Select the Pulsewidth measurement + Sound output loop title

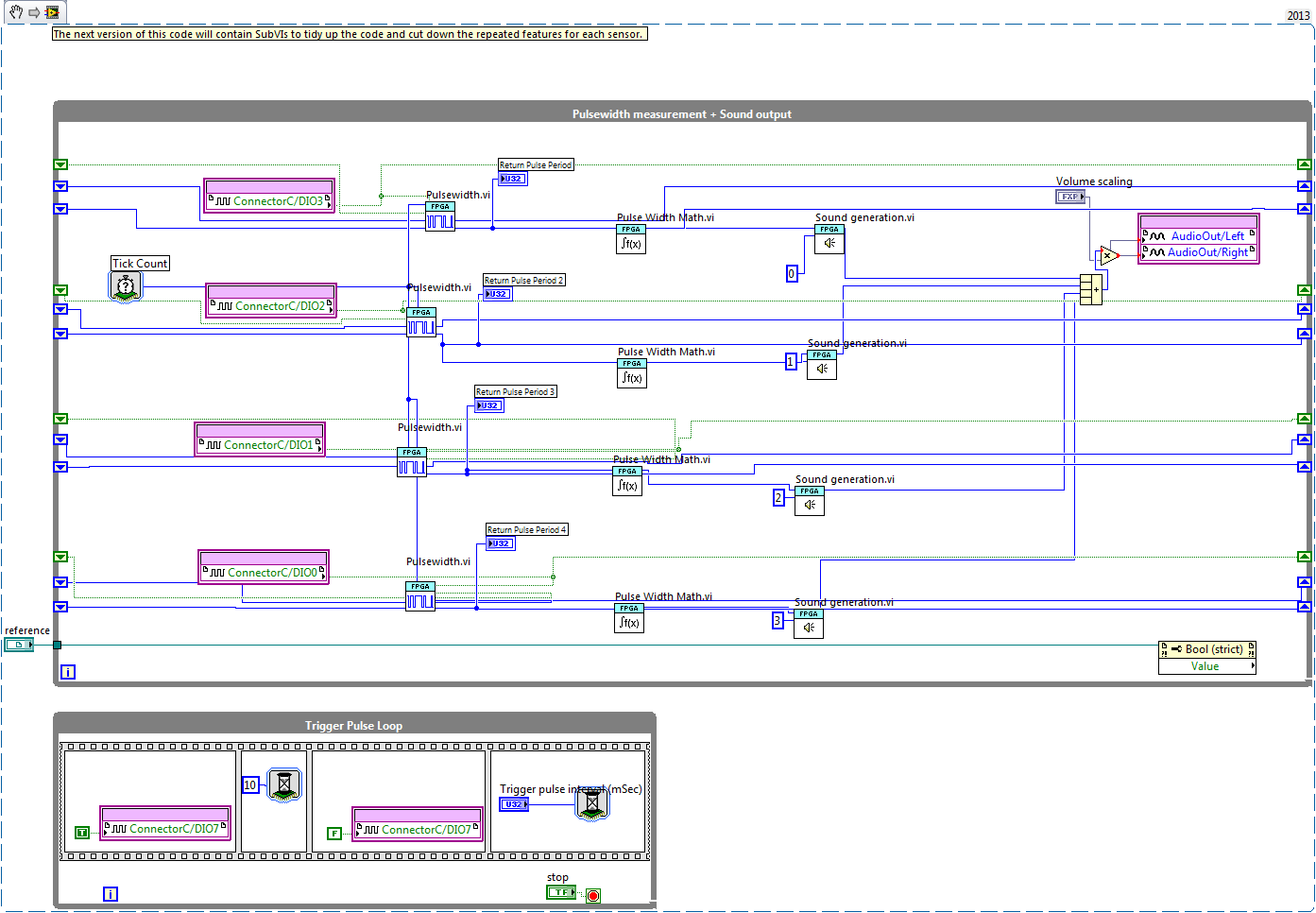point(681,114)
